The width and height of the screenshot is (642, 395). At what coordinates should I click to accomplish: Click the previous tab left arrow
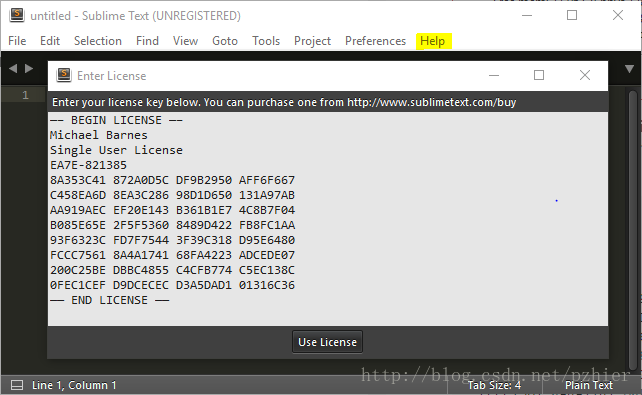pos(13,68)
